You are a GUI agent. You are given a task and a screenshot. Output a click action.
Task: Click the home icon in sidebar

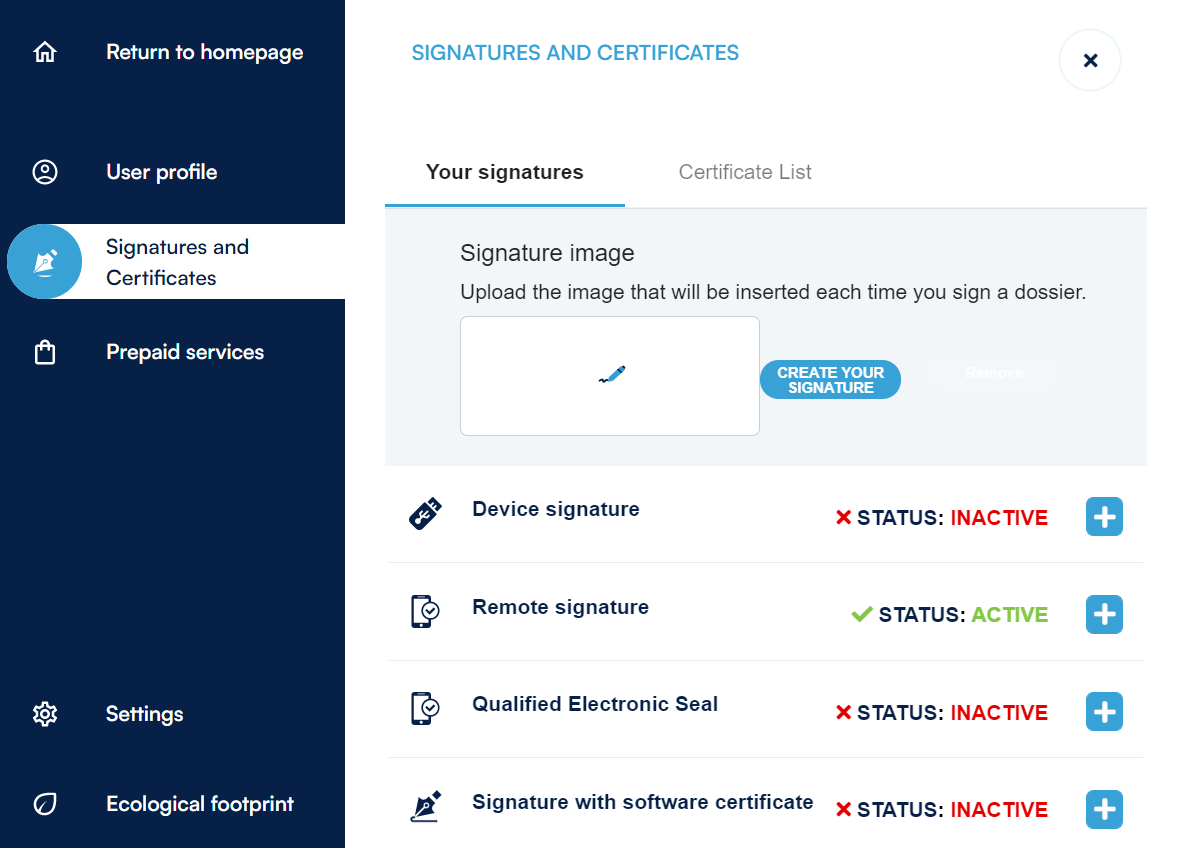pyautogui.click(x=45, y=52)
